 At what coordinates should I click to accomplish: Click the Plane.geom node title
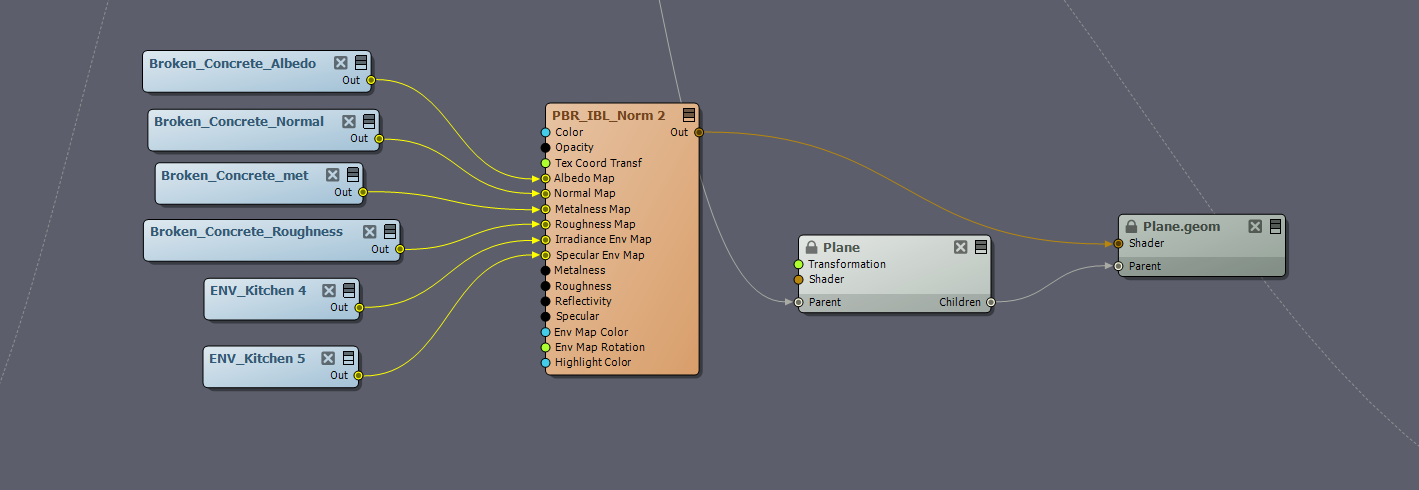pos(1182,226)
